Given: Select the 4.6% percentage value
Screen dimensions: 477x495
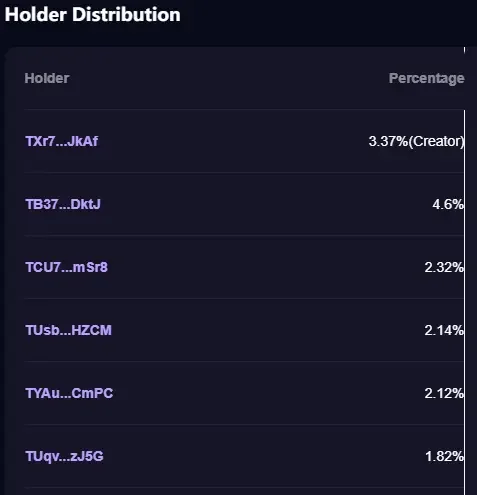Looking at the screenshot, I should [x=448, y=204].
